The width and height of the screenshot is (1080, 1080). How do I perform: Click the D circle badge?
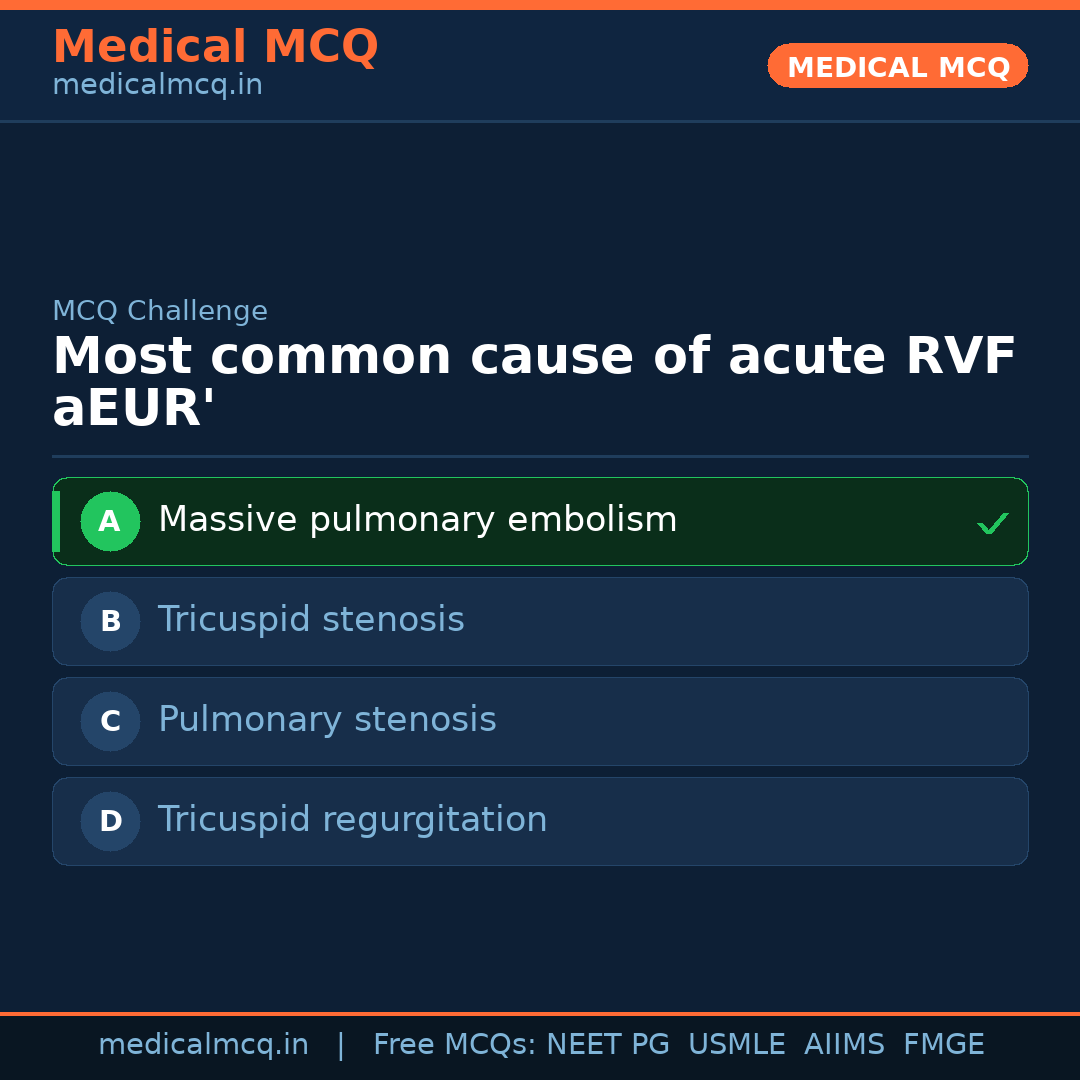click(110, 821)
